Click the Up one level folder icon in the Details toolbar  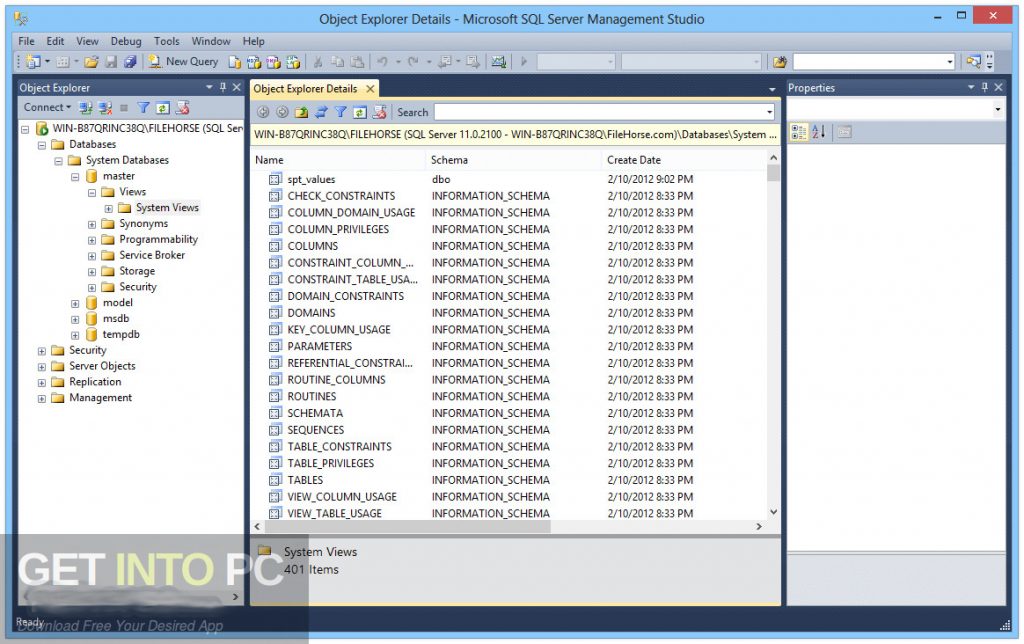[x=301, y=112]
